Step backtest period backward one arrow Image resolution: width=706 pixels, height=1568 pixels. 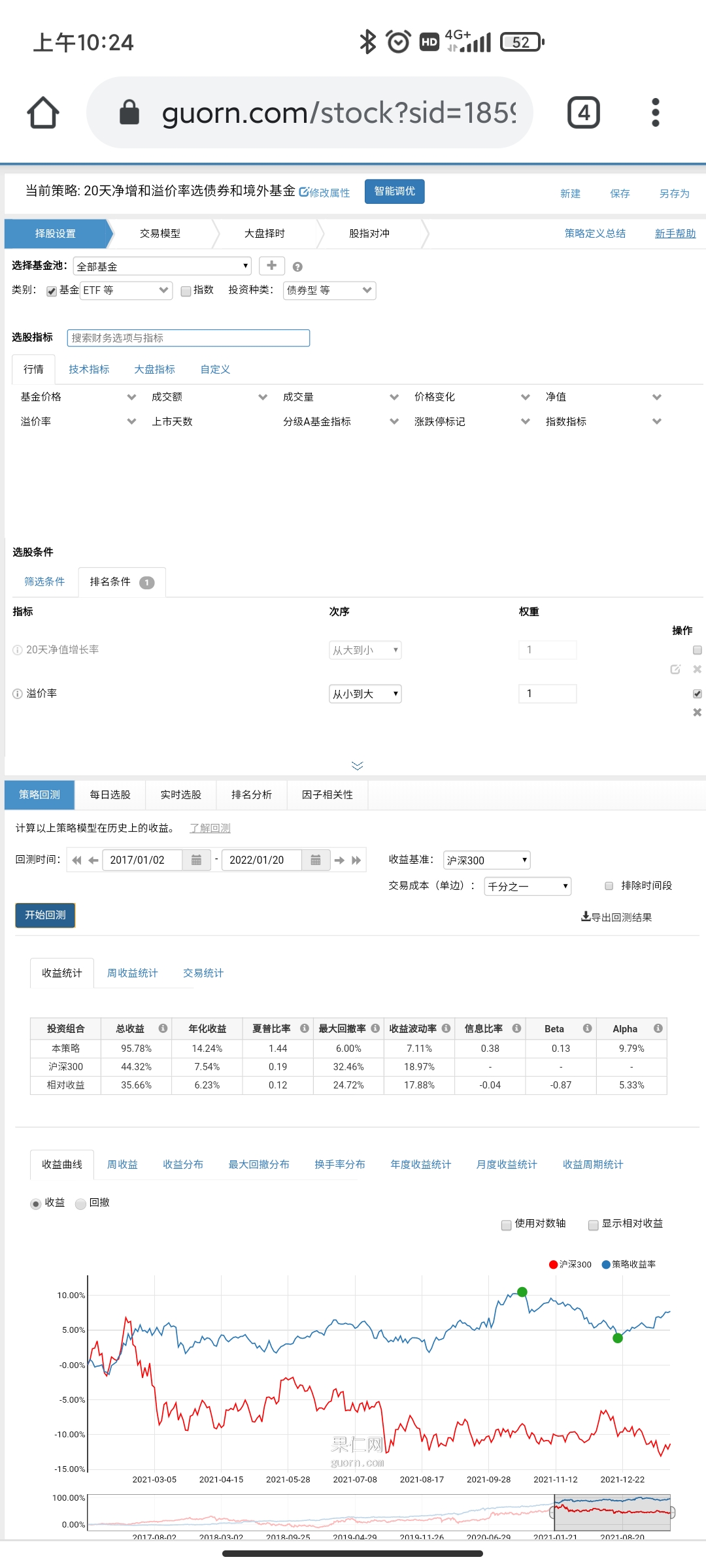click(x=93, y=860)
